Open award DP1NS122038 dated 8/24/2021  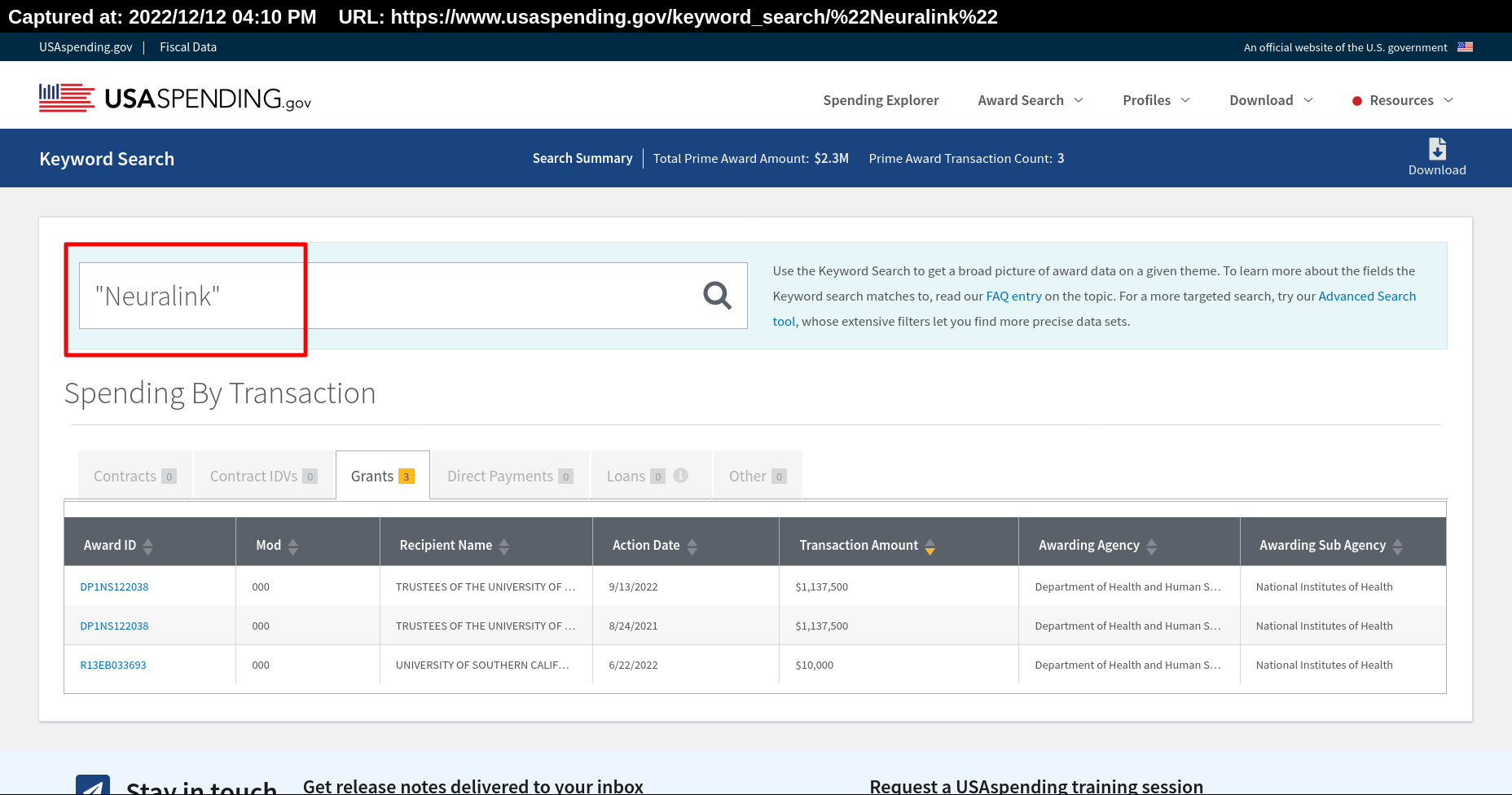[114, 626]
